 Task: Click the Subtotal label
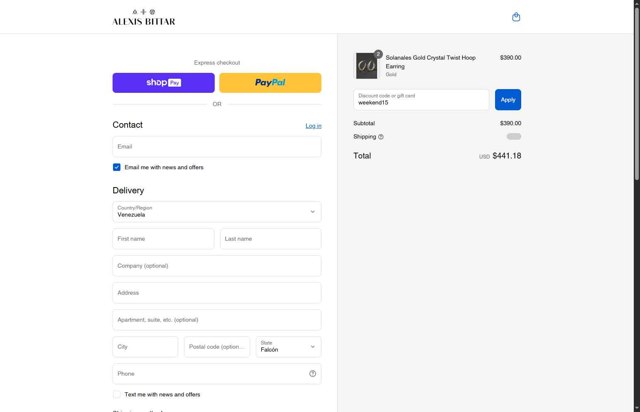click(364, 123)
